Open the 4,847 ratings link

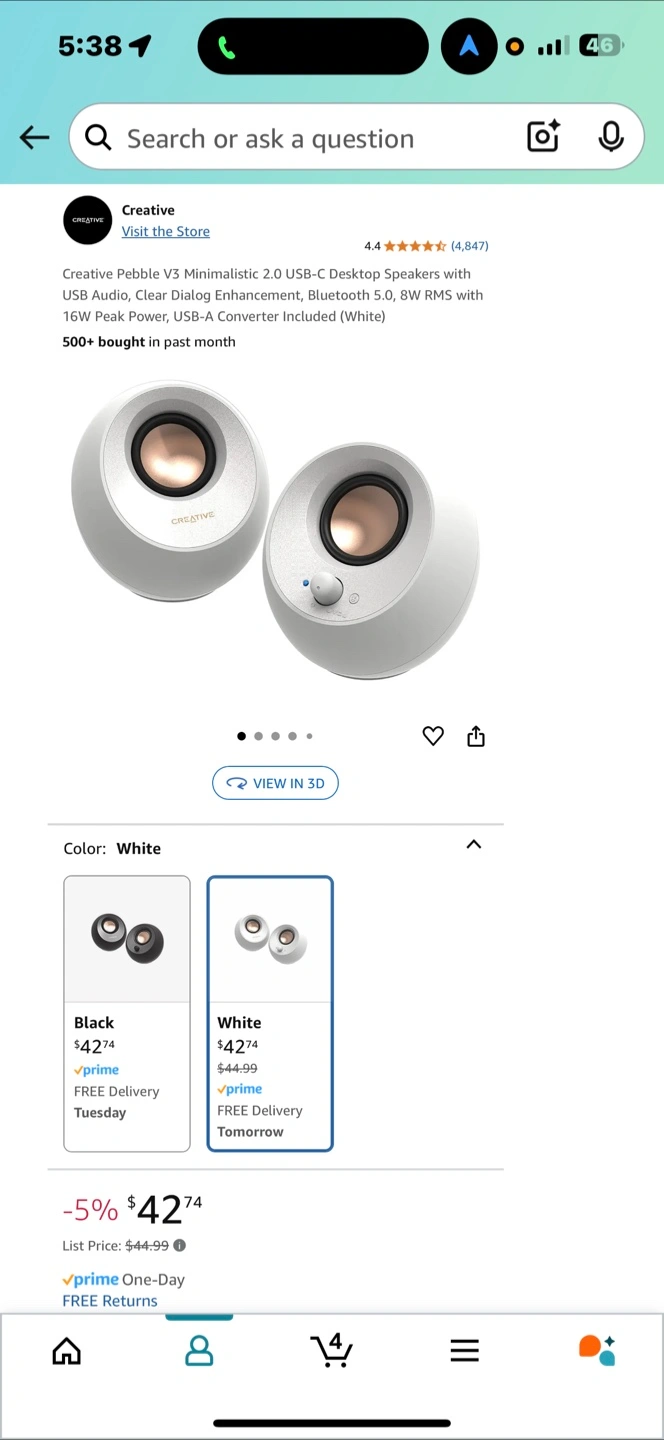470,246
